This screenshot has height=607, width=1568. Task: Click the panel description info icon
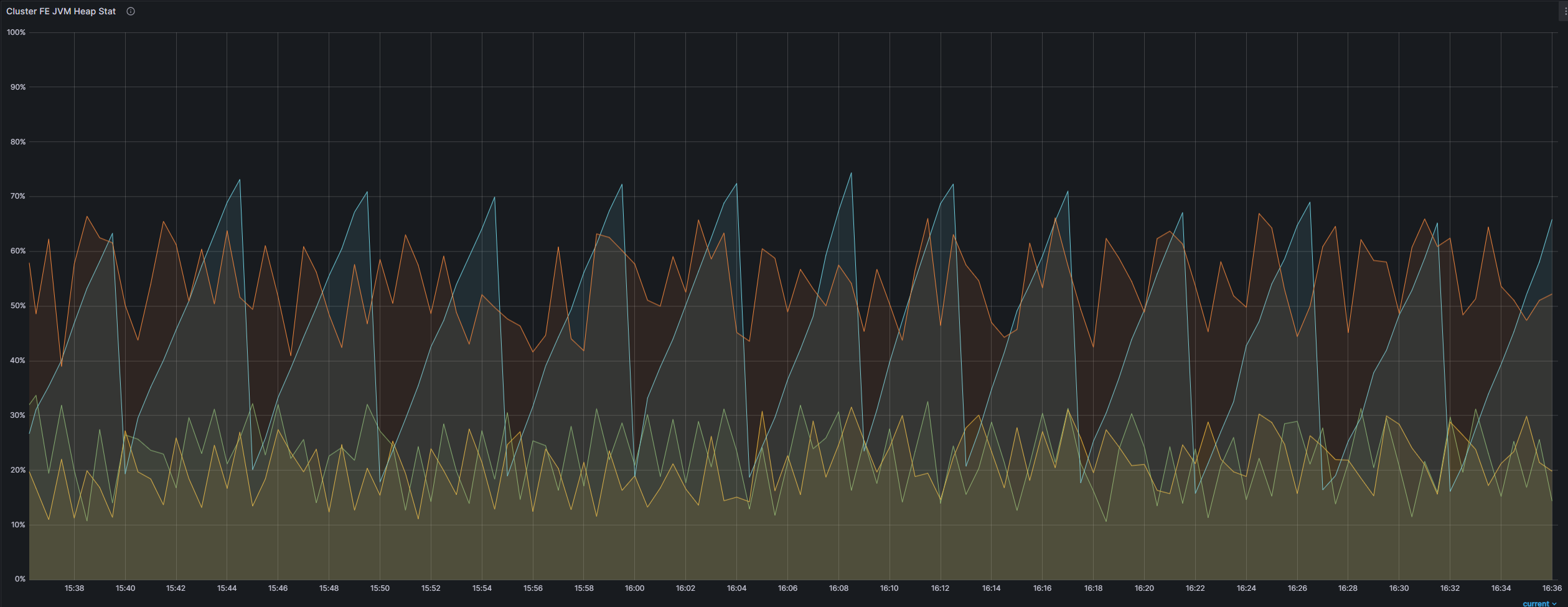131,11
